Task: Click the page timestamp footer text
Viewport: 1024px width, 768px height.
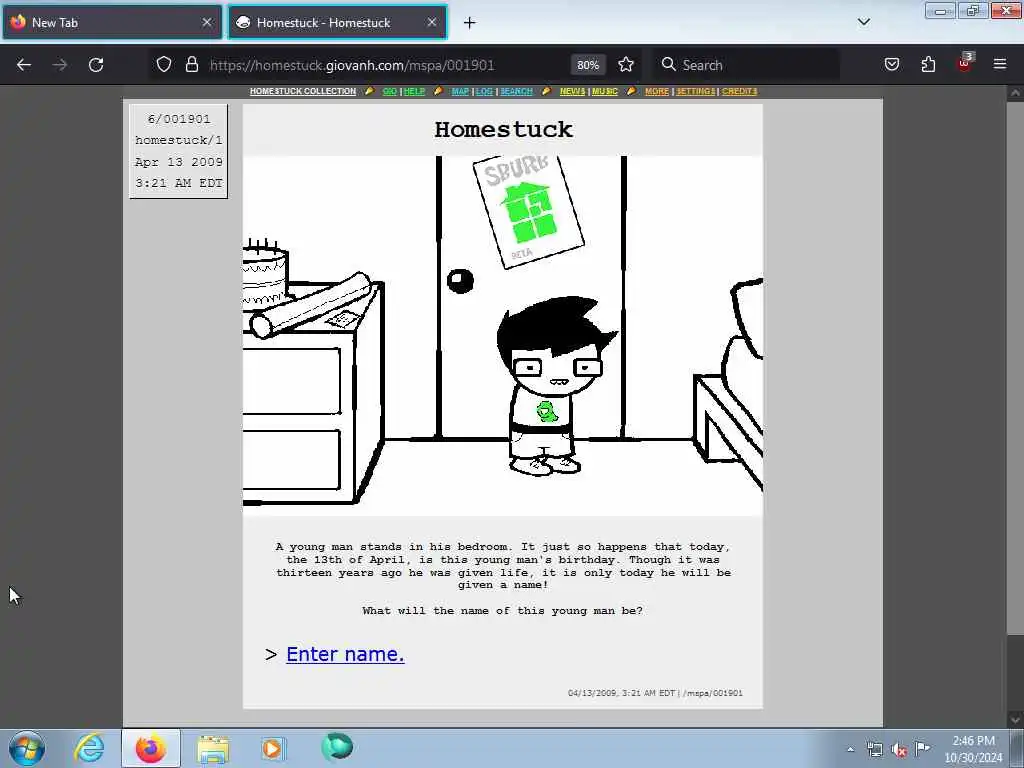Action: coord(655,693)
